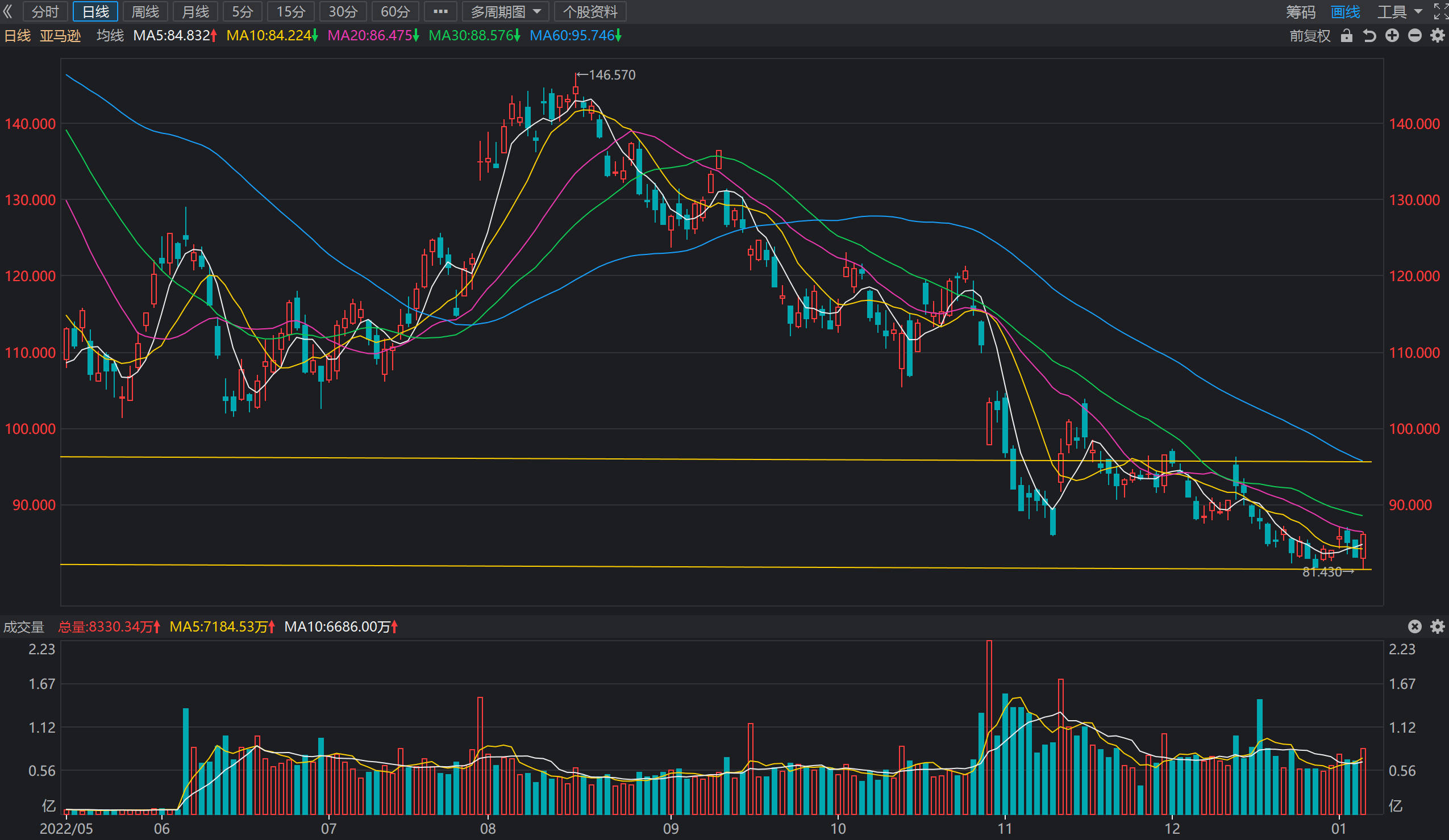
Task: Click the MA20:86.475 indicator value
Action: tap(373, 36)
